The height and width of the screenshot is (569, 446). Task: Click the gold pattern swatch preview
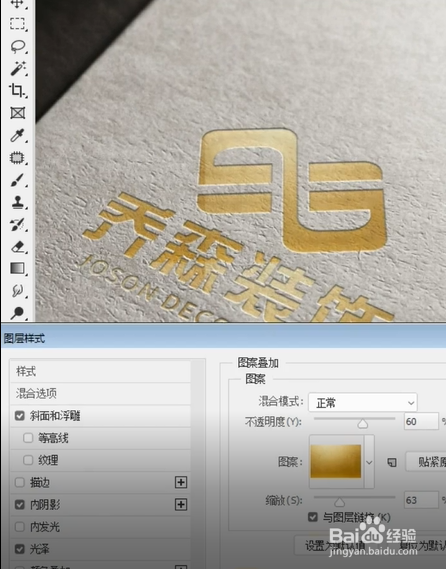[x=336, y=462]
